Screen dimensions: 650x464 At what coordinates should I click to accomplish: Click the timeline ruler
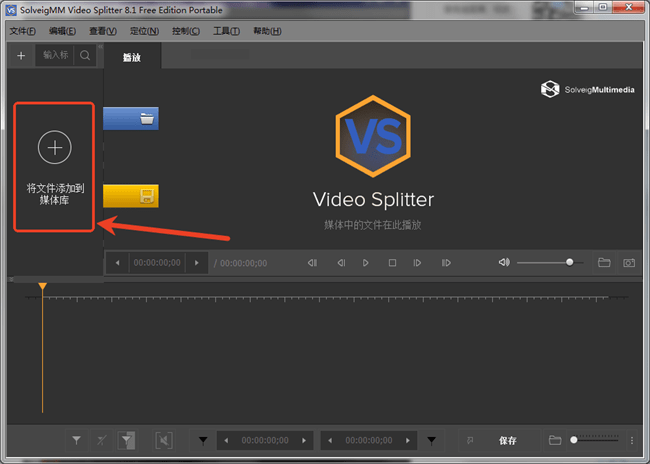point(326,298)
